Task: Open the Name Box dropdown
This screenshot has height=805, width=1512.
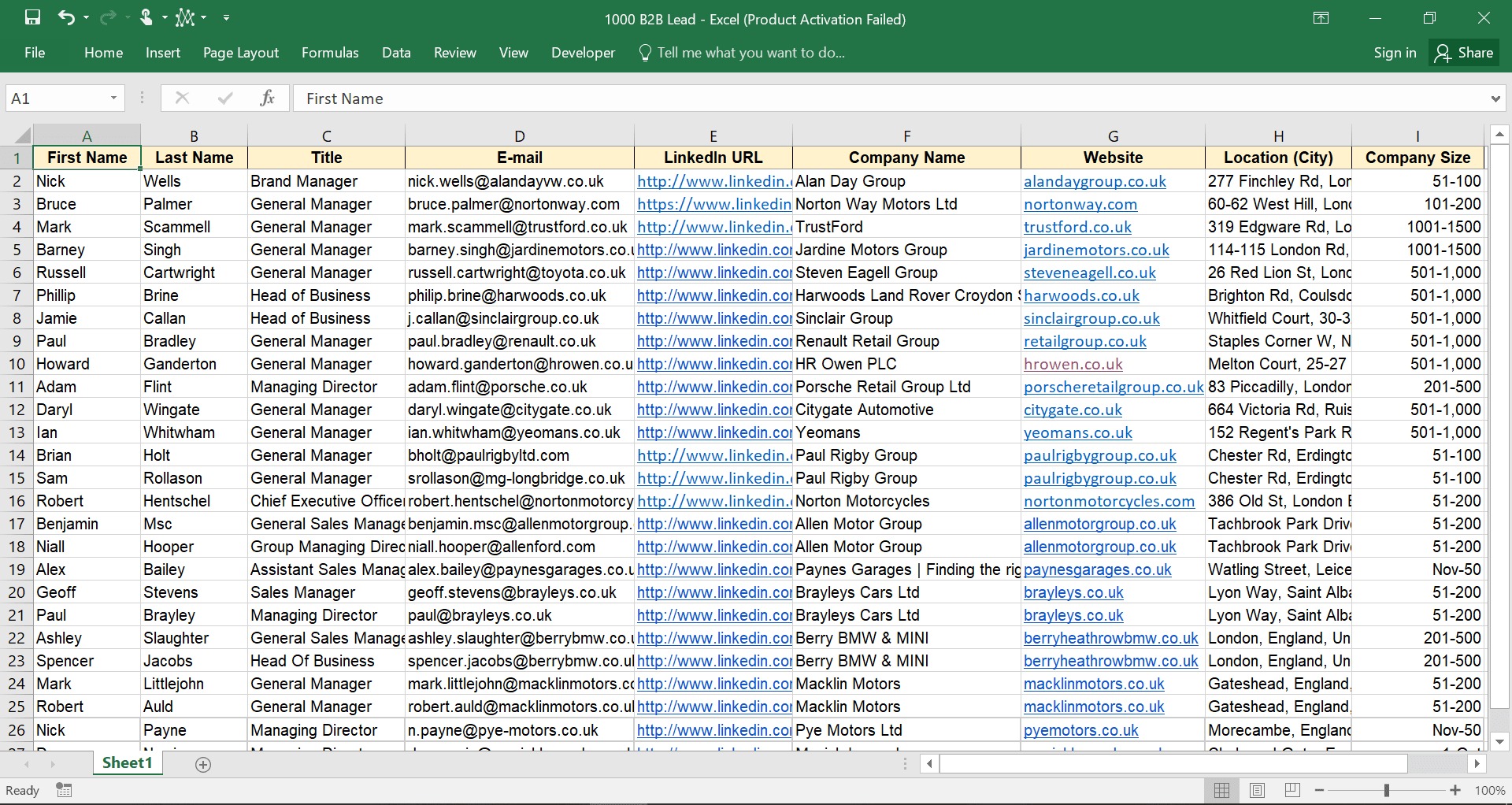Action: [x=115, y=98]
